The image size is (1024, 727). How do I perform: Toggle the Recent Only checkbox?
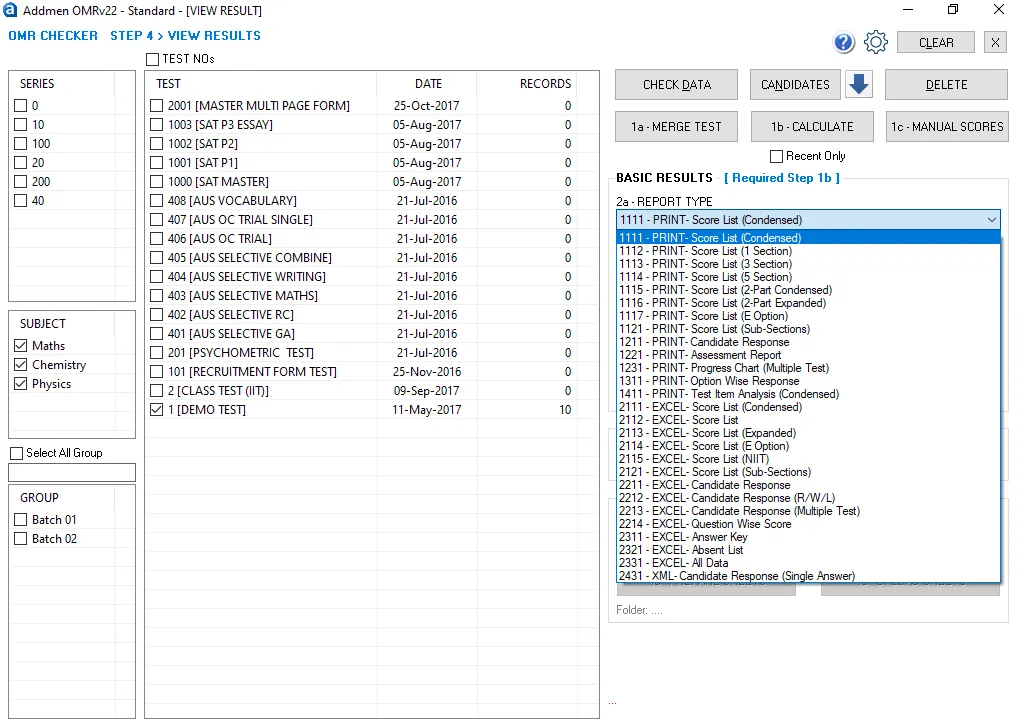776,156
